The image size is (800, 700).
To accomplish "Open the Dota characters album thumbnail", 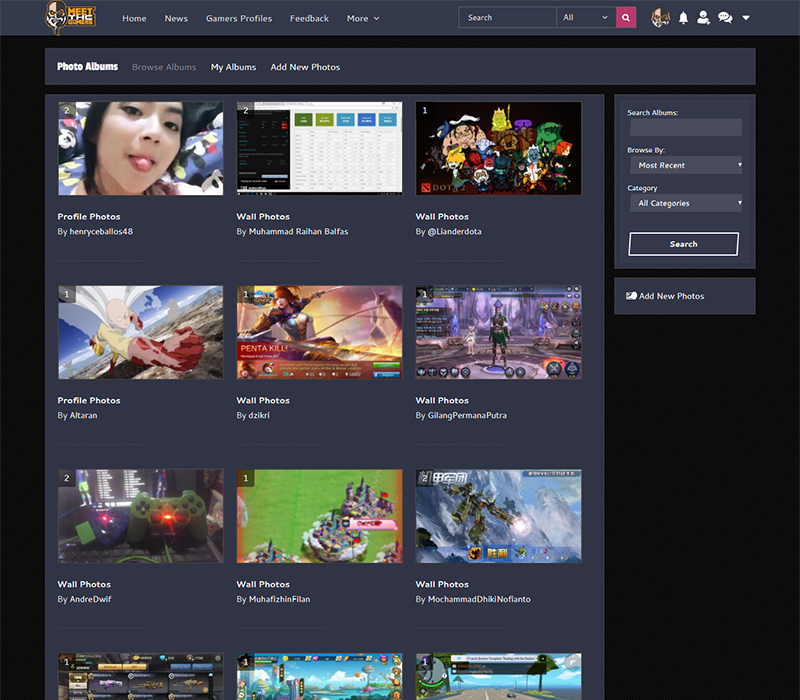I will [x=498, y=148].
